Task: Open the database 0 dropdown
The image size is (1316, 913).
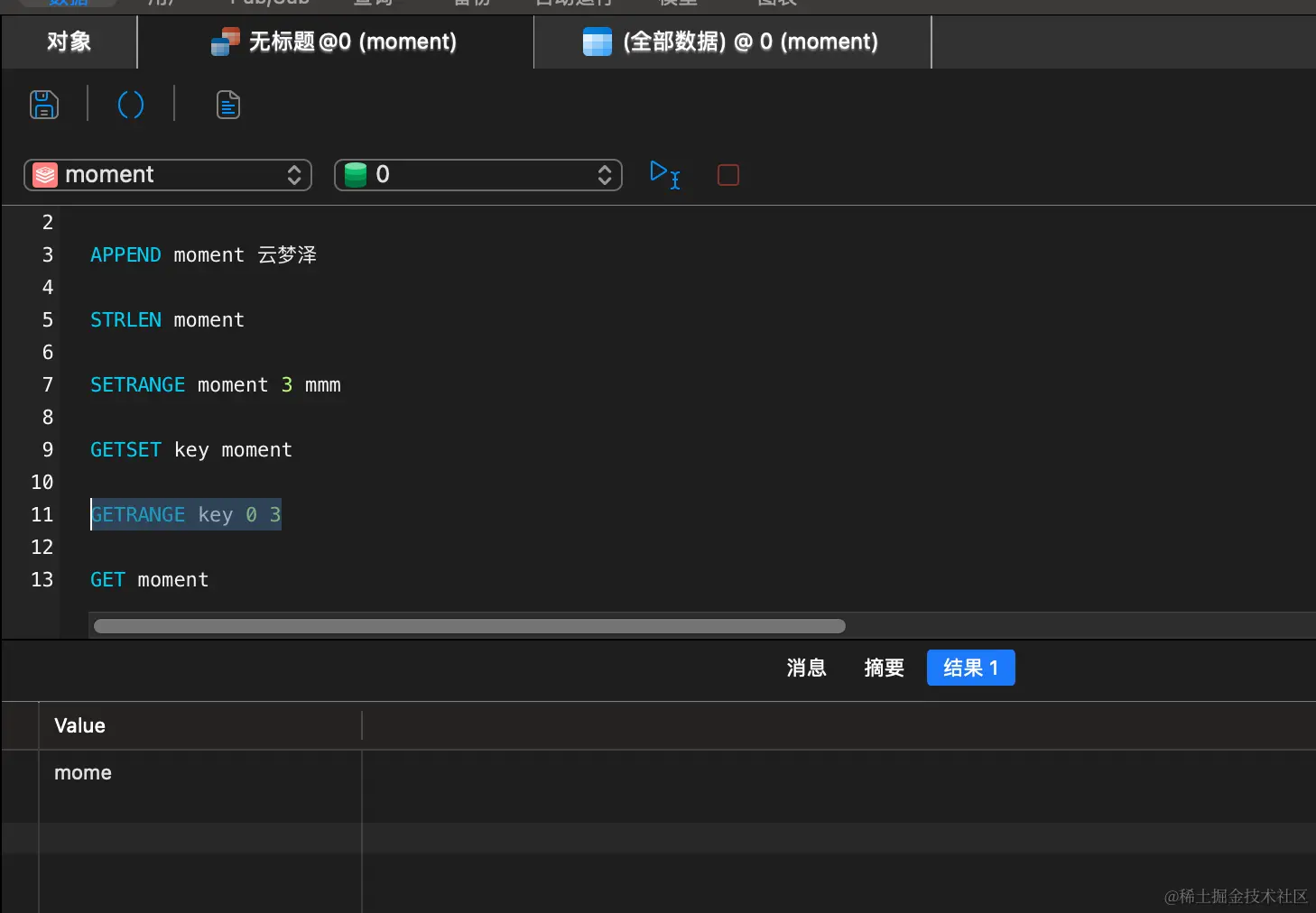Action: [478, 175]
